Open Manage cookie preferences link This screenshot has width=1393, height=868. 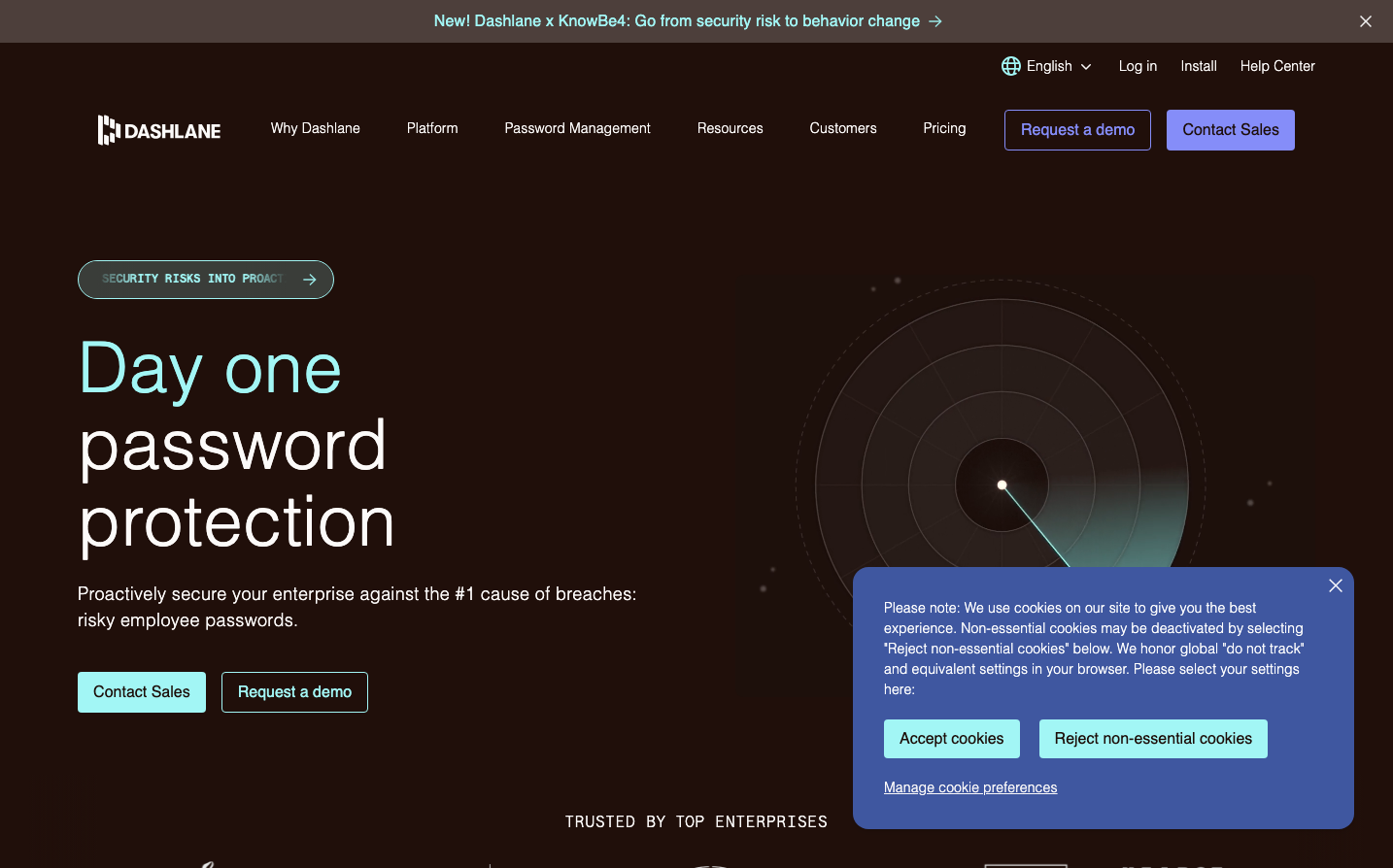click(969, 787)
